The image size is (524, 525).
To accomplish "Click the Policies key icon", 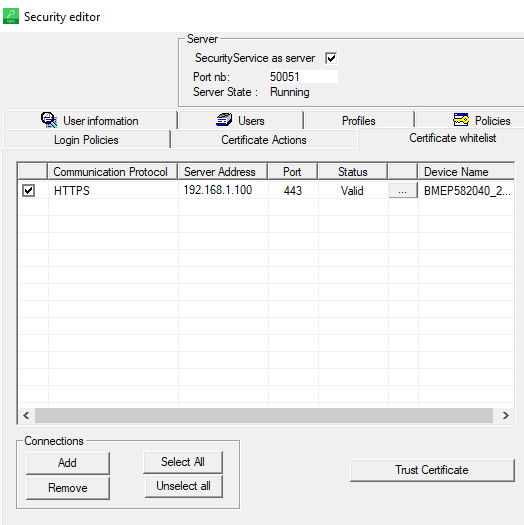I will pyautogui.click(x=461, y=120).
